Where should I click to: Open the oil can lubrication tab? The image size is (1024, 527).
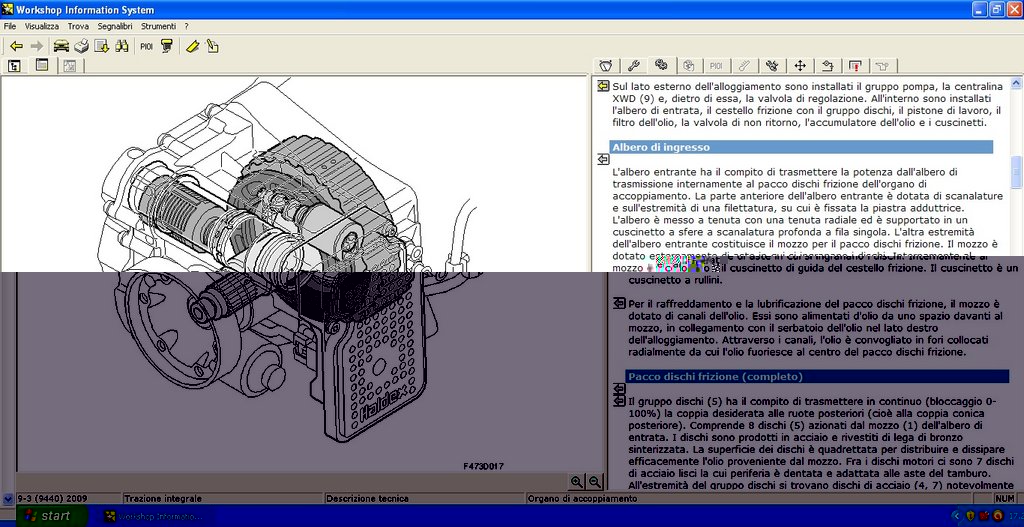827,65
